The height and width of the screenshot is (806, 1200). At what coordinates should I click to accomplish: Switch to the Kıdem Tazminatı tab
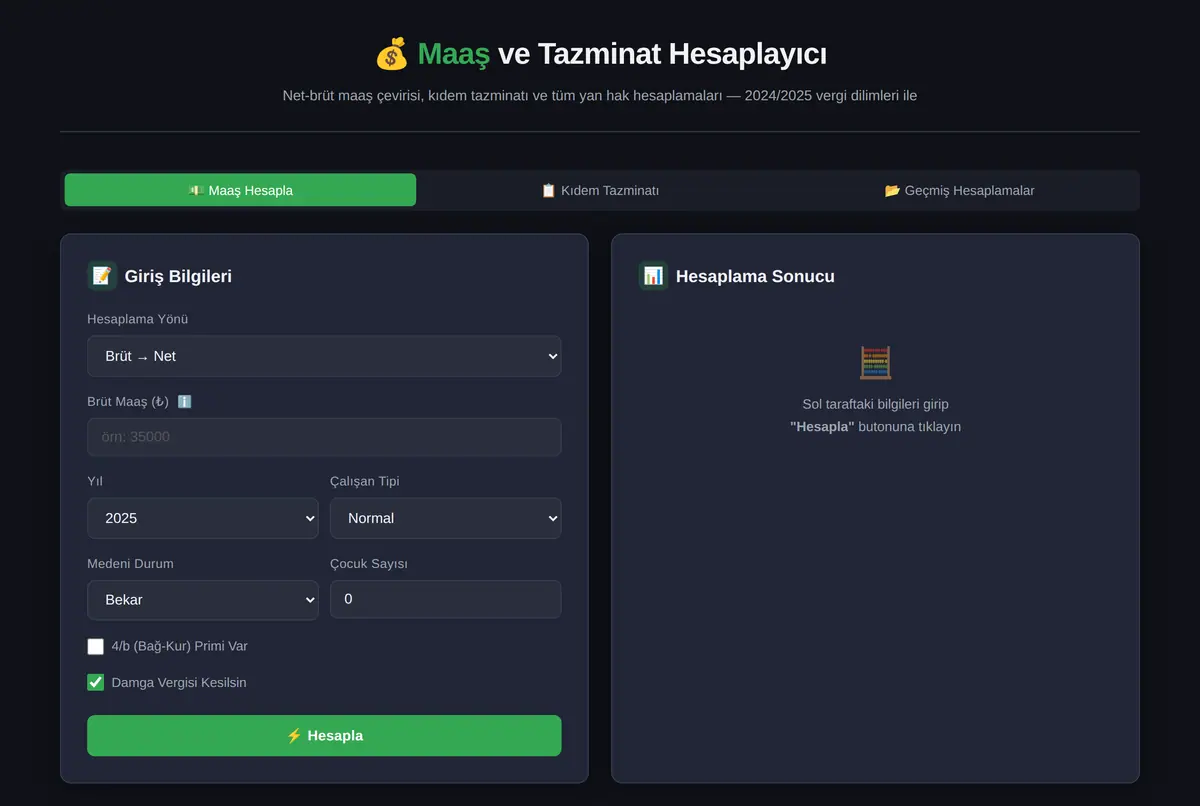pos(600,190)
